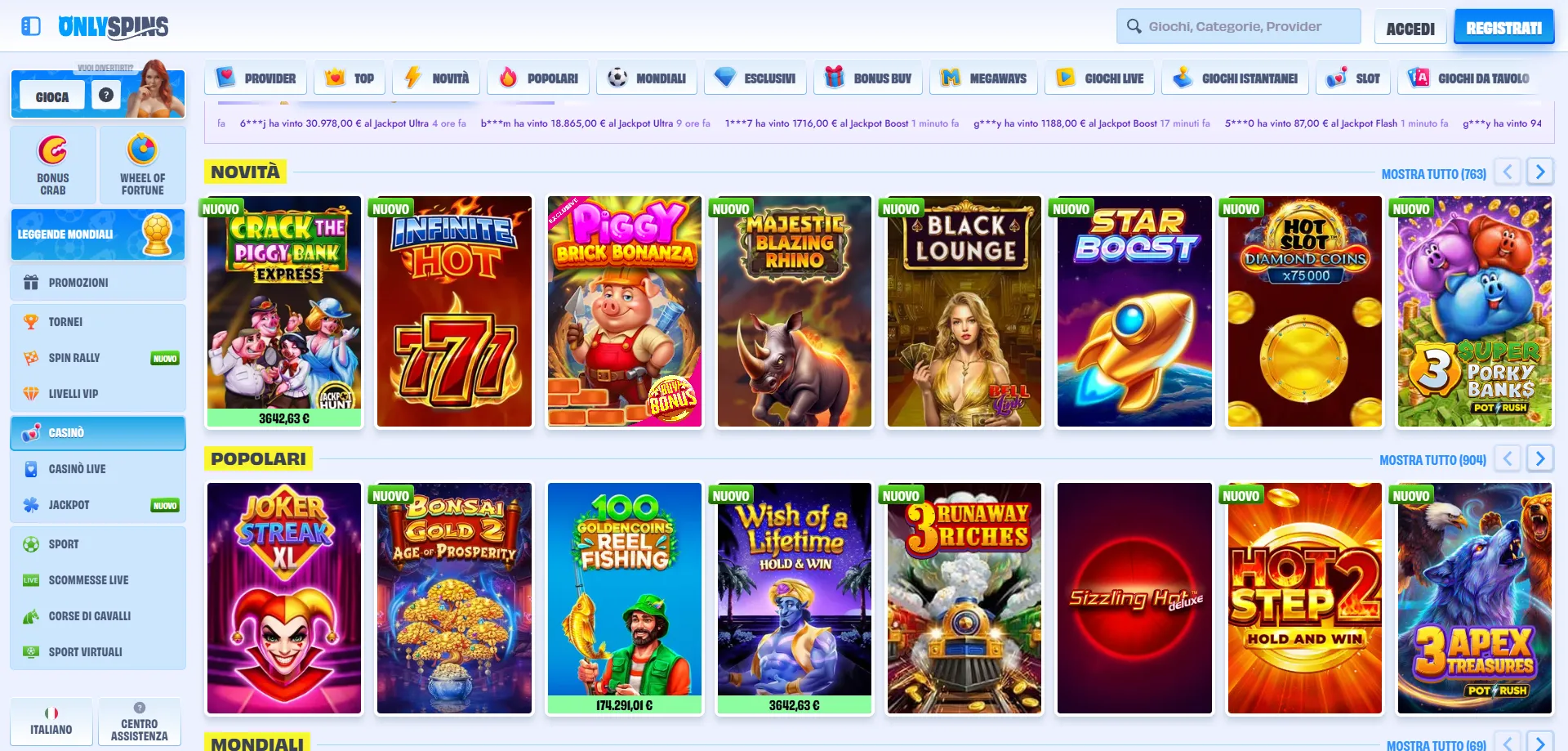Open 3 Apex Treasures game
Image resolution: width=1568 pixels, height=751 pixels.
[x=1475, y=598]
